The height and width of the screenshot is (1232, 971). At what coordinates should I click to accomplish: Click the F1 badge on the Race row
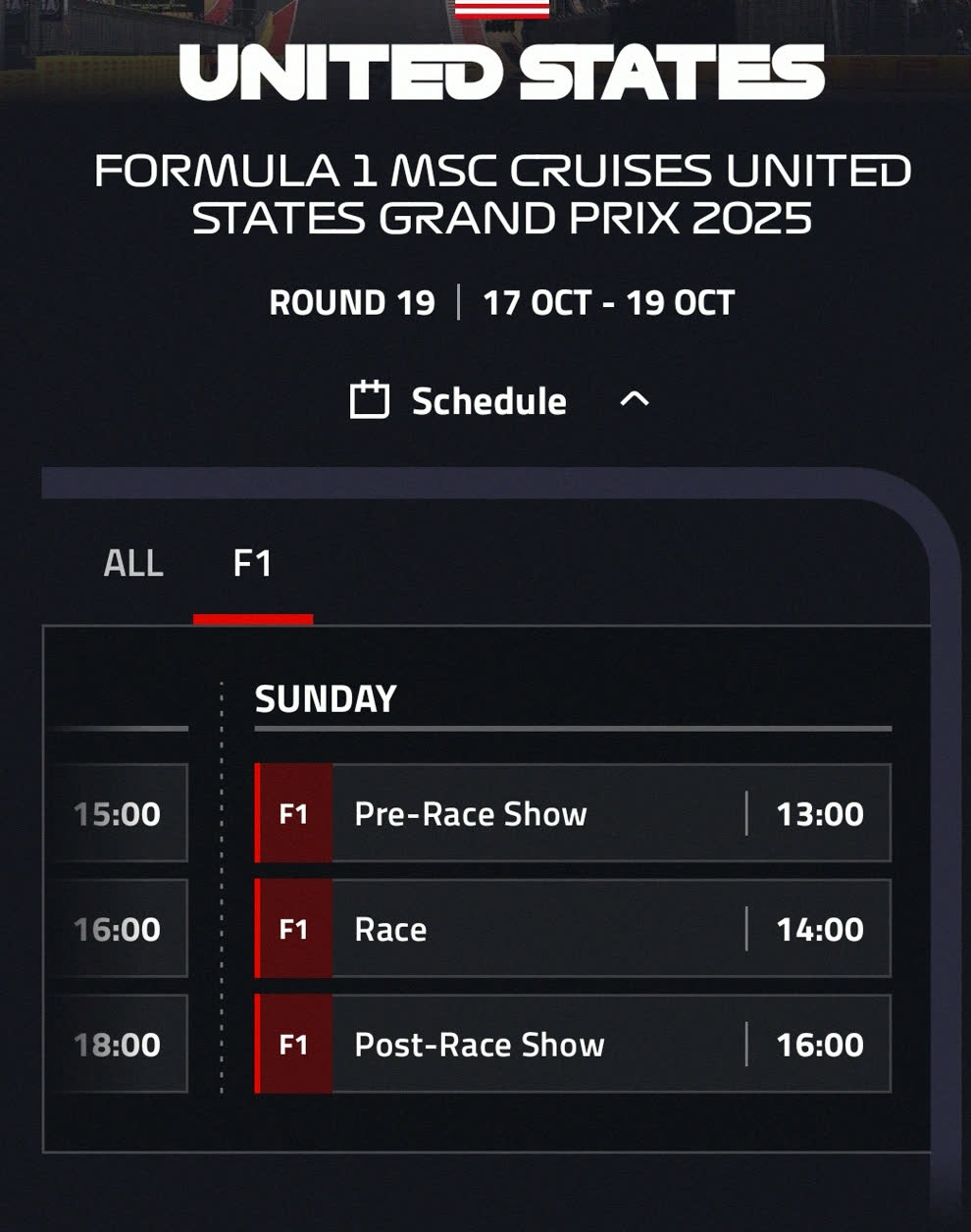[x=294, y=929]
